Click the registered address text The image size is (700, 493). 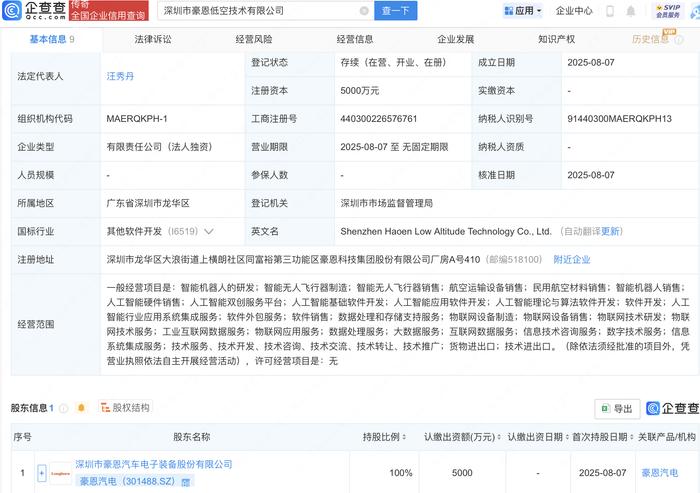point(293,259)
